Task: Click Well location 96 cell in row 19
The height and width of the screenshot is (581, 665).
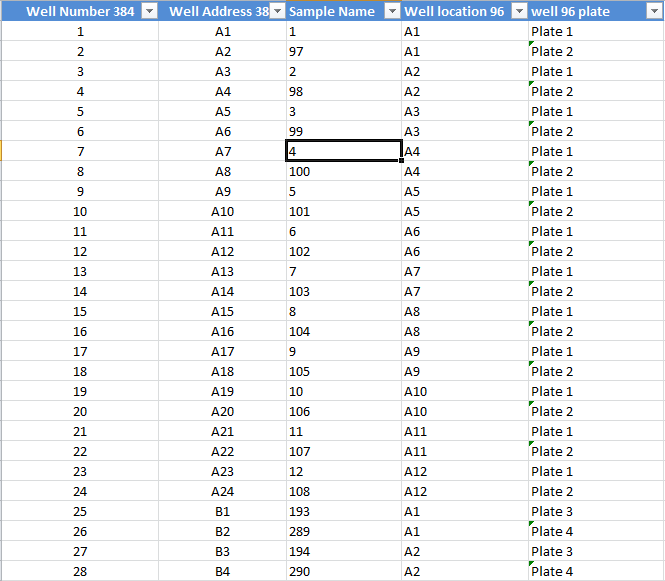Action: tap(465, 391)
